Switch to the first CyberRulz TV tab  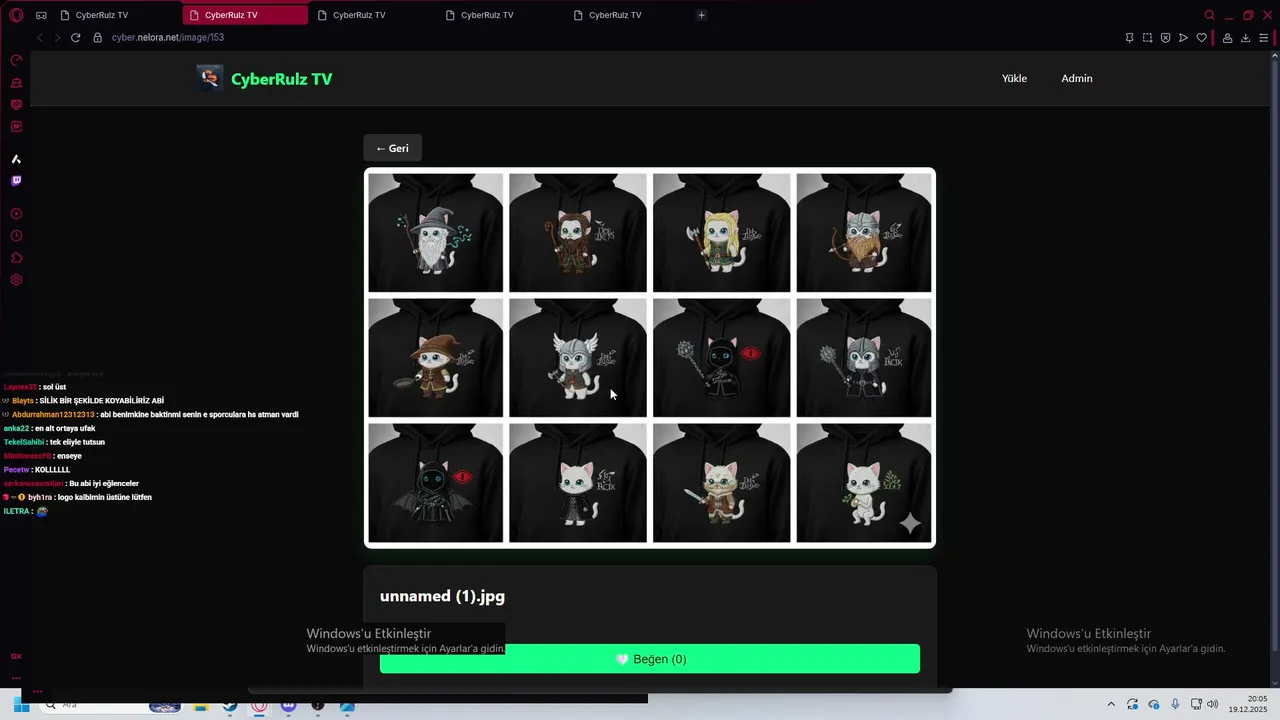pos(117,15)
